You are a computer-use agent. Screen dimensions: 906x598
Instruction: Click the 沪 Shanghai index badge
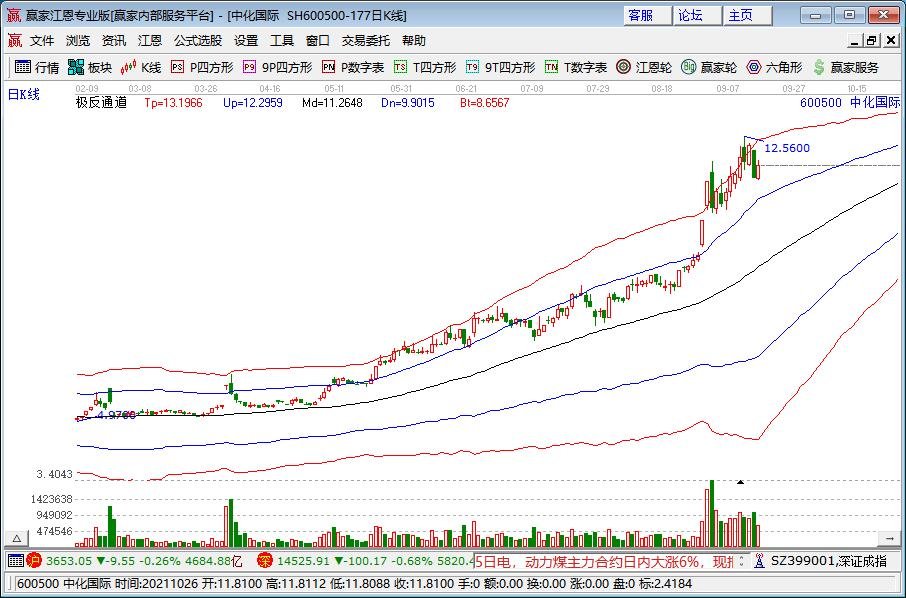tap(34, 560)
